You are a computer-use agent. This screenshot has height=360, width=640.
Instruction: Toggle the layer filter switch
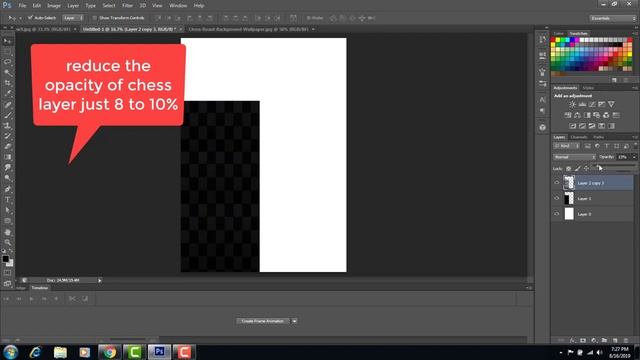tap(636, 146)
